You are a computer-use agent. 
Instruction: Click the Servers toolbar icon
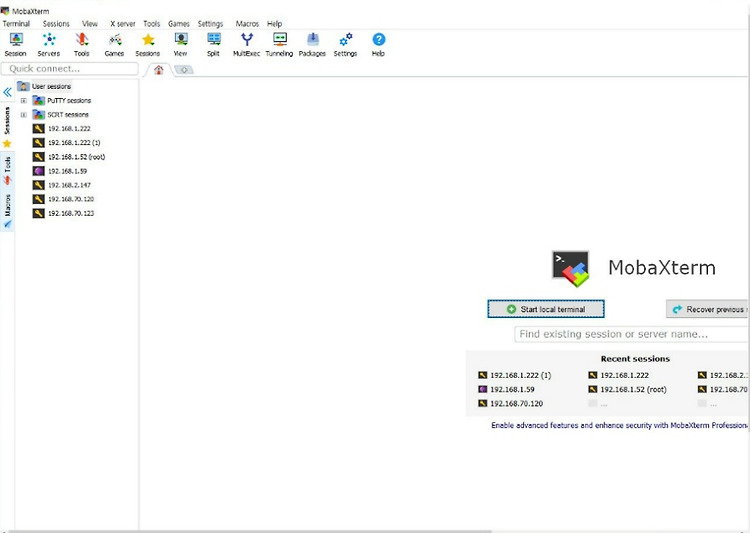(x=49, y=45)
